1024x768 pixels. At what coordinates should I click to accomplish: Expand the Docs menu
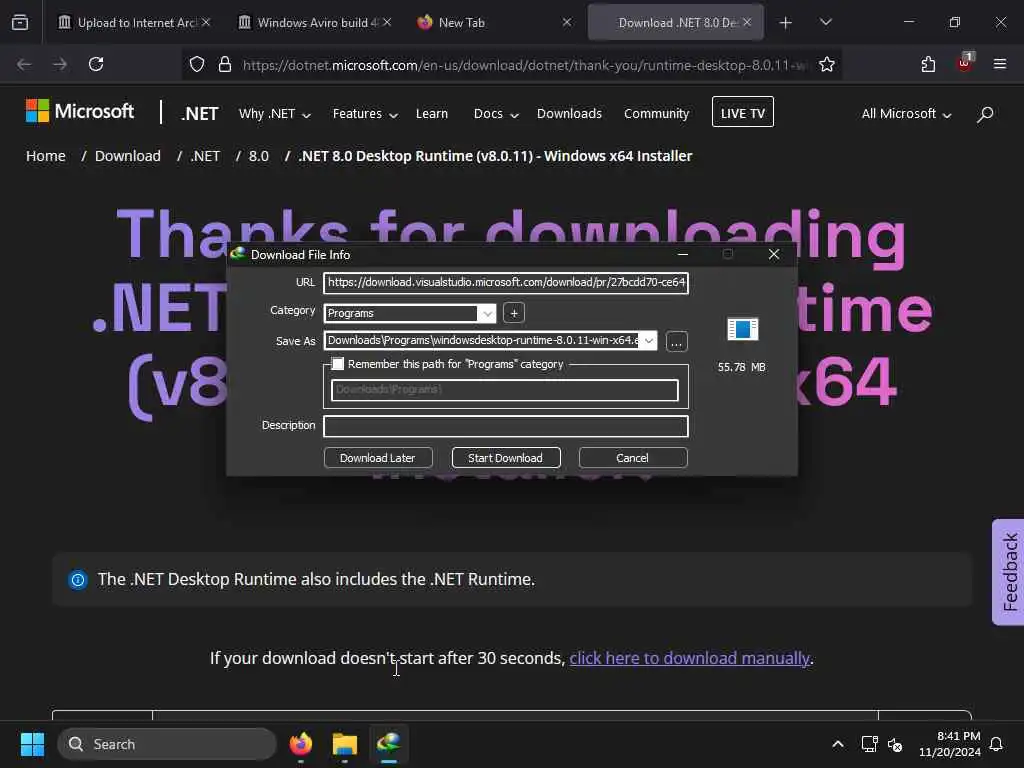[496, 114]
